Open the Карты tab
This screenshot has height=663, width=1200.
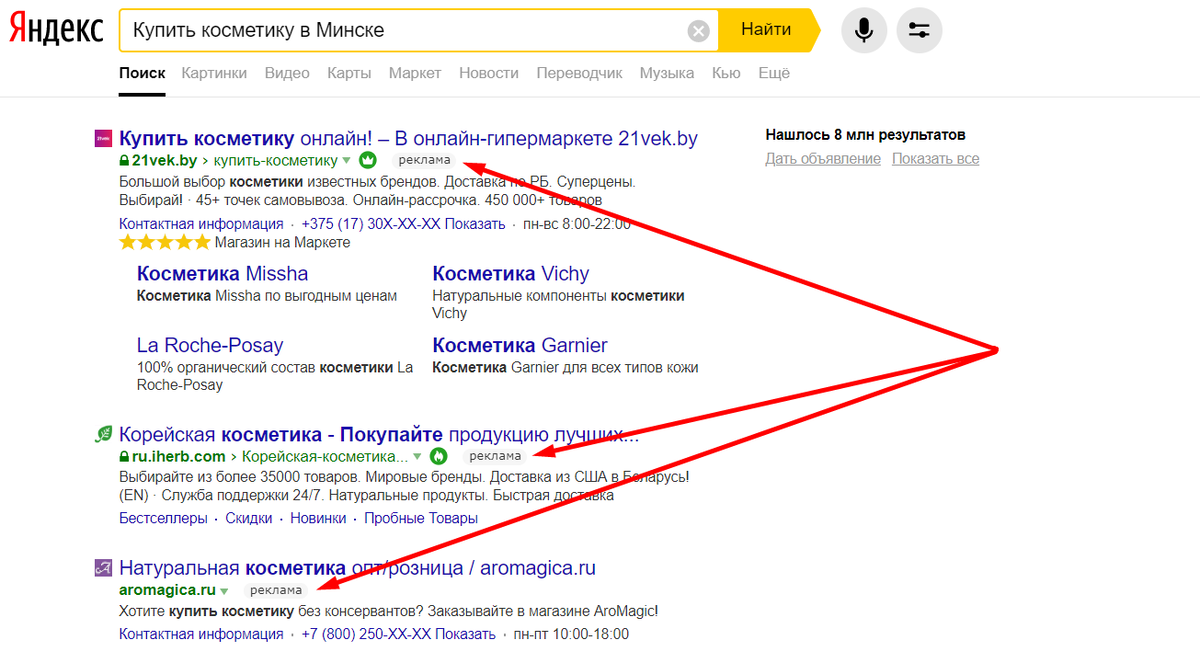click(x=349, y=73)
